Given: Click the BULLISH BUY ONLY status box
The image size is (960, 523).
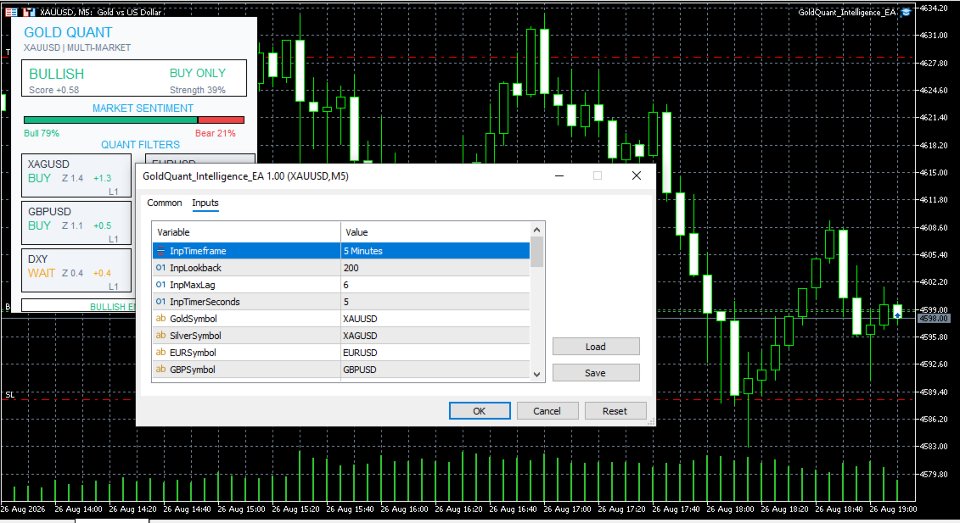Looking at the screenshot, I should [x=134, y=78].
